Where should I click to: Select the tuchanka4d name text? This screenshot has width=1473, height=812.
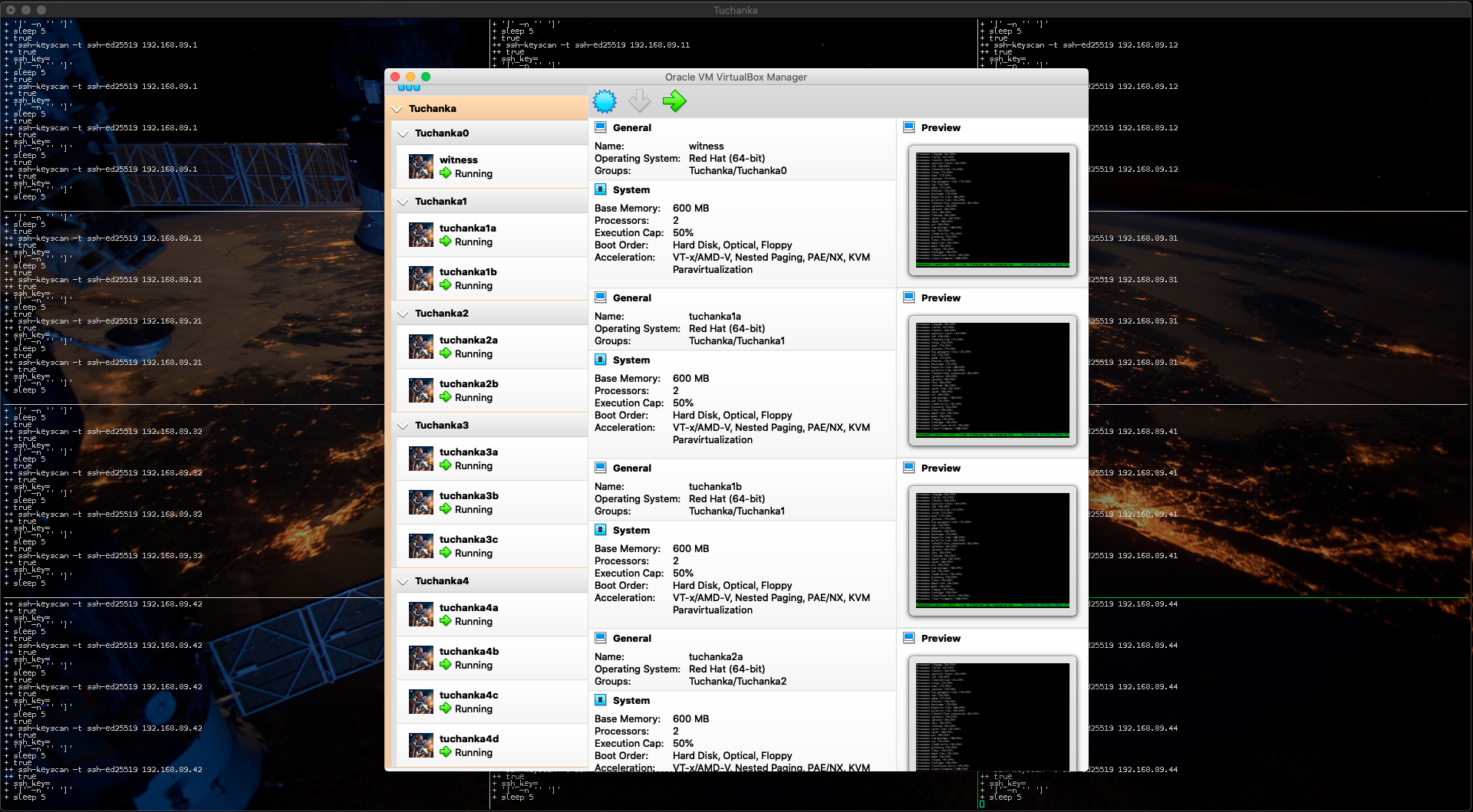point(469,738)
